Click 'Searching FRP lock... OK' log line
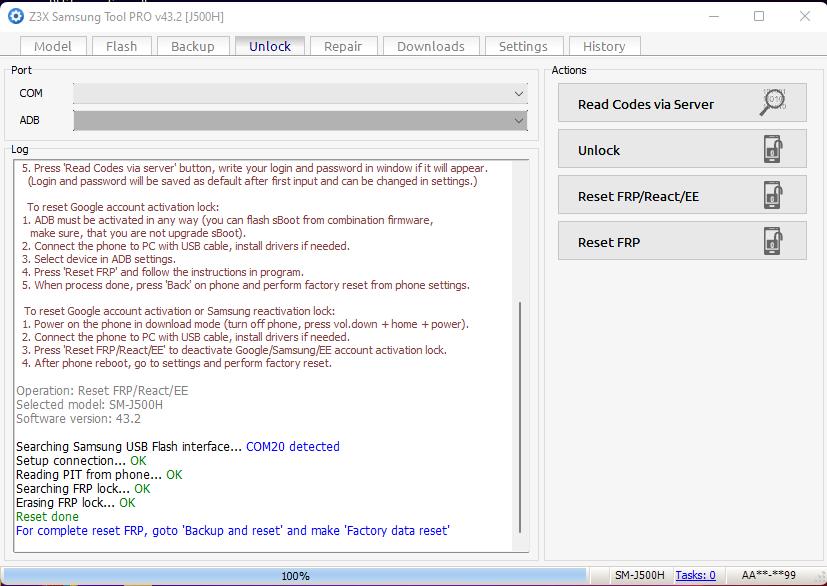Image resolution: width=827 pixels, height=586 pixels. (83, 489)
